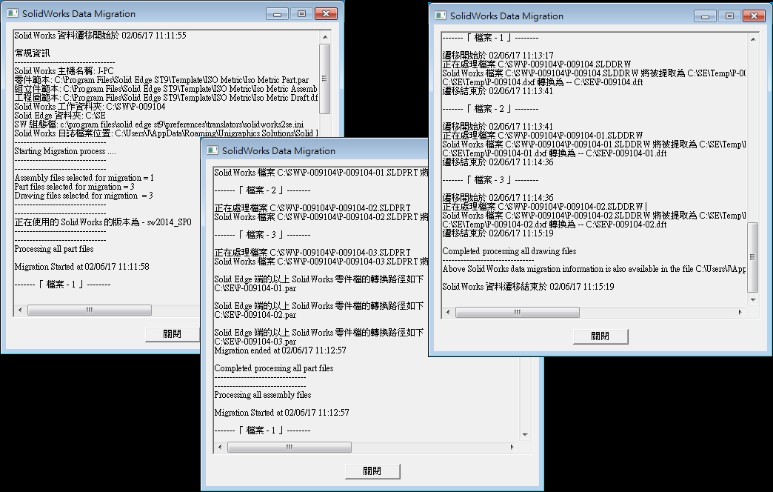Click the line 'SolidWorks 主機名稱: J-PC'
Image resolution: width=773 pixels, height=492 pixels.
pyautogui.click(x=64, y=70)
